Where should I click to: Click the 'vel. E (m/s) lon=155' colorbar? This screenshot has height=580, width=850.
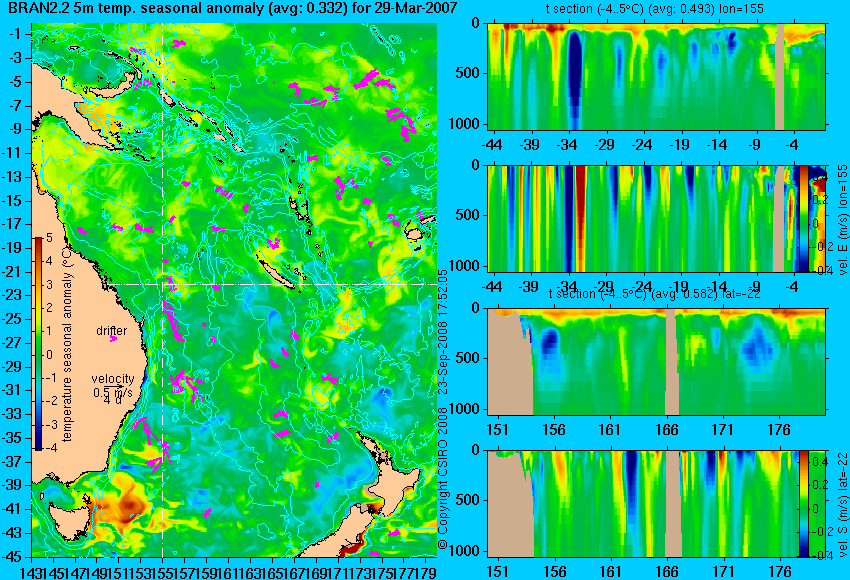804,218
